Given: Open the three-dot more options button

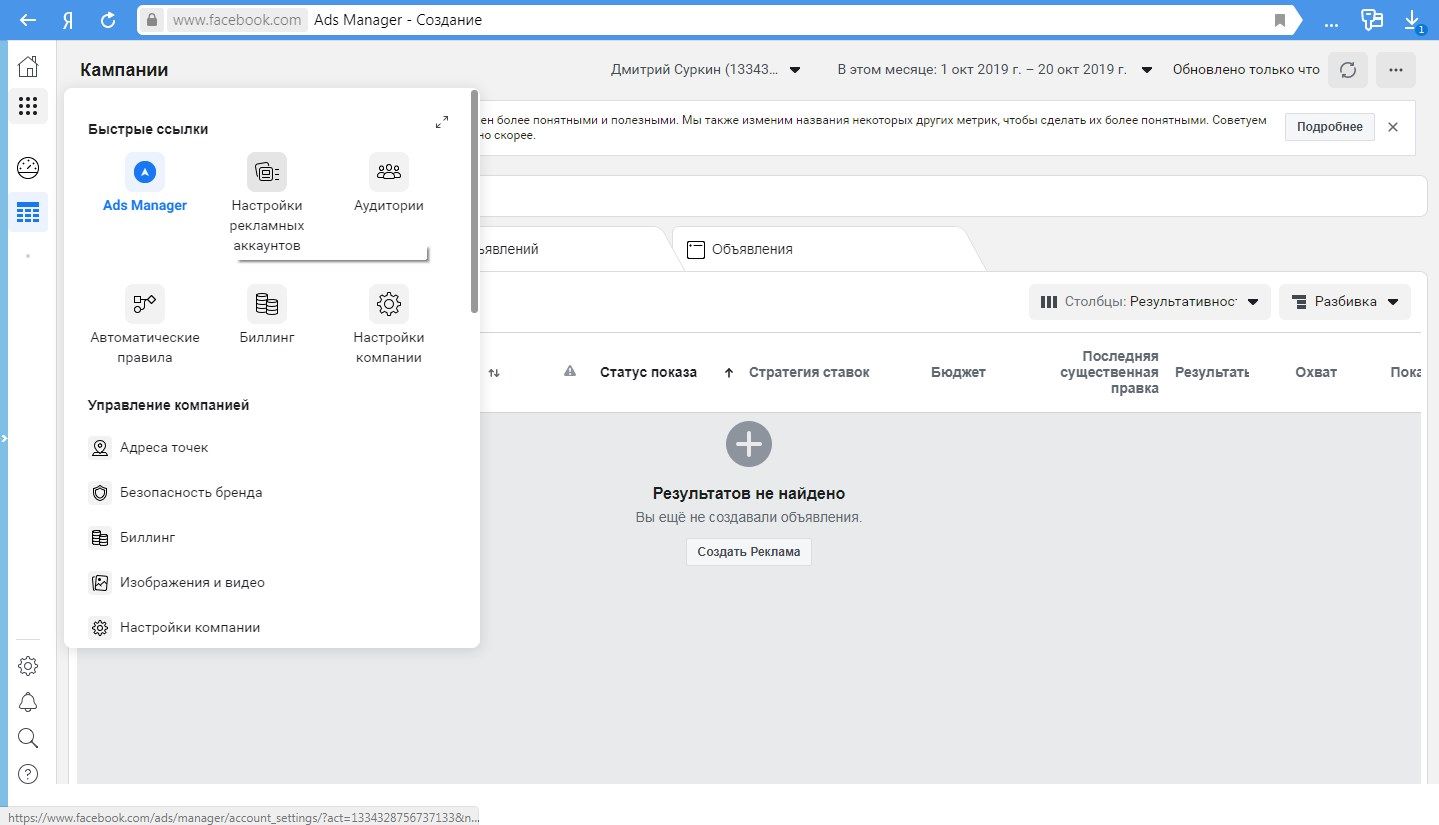Looking at the screenshot, I should pyautogui.click(x=1396, y=70).
